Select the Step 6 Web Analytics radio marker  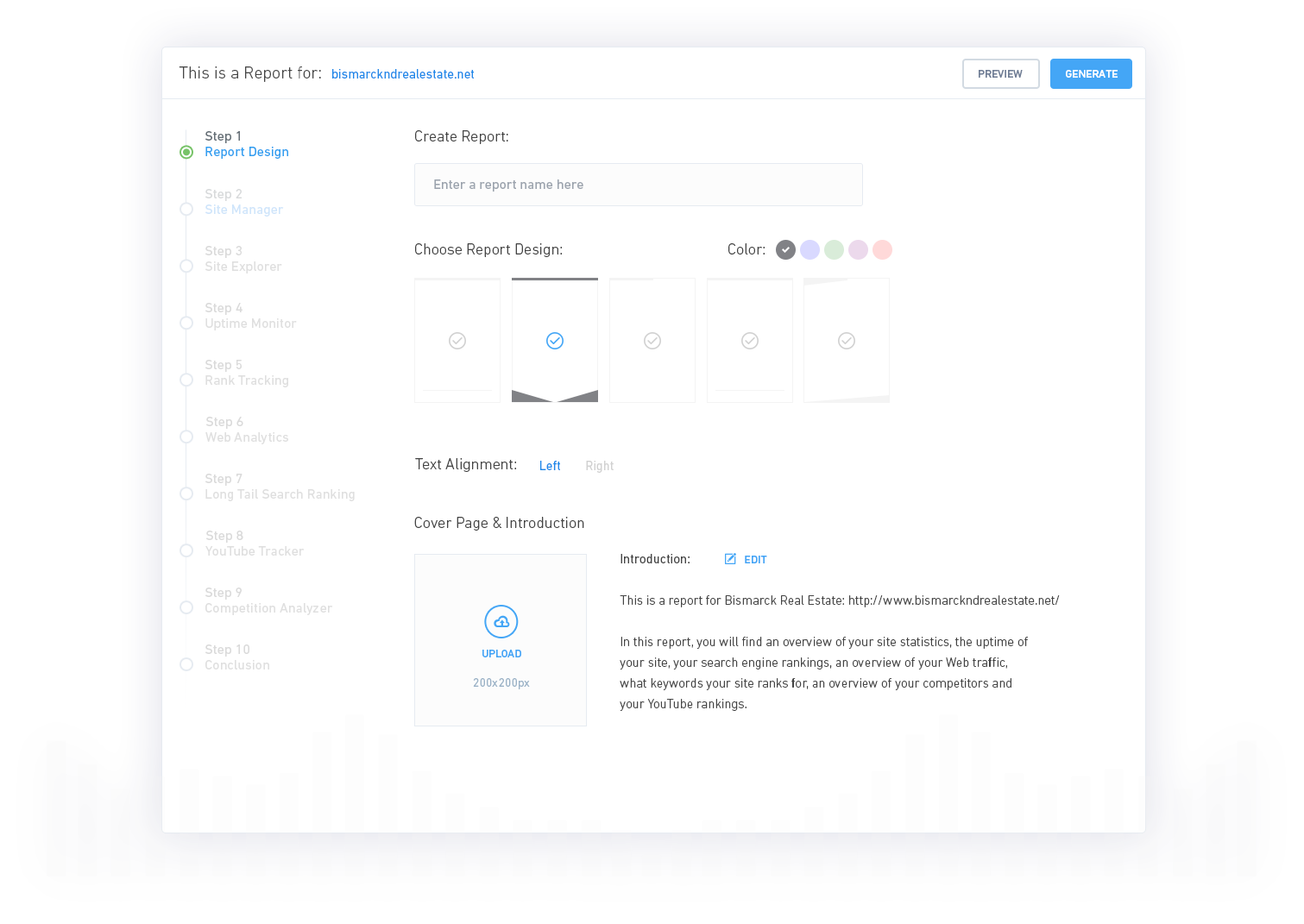pos(186,437)
